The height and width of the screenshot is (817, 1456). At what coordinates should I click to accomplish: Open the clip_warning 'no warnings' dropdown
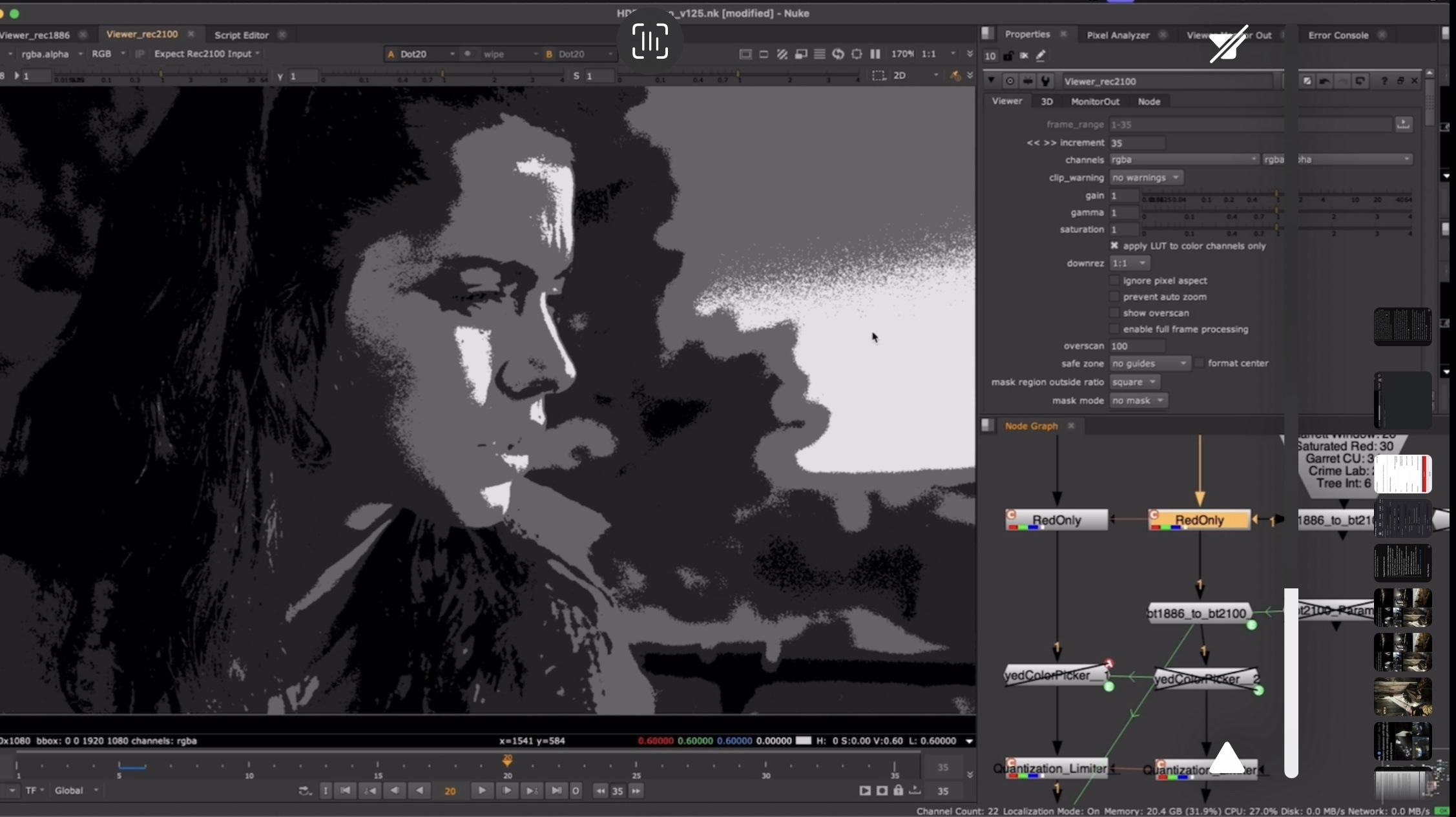tap(1145, 178)
